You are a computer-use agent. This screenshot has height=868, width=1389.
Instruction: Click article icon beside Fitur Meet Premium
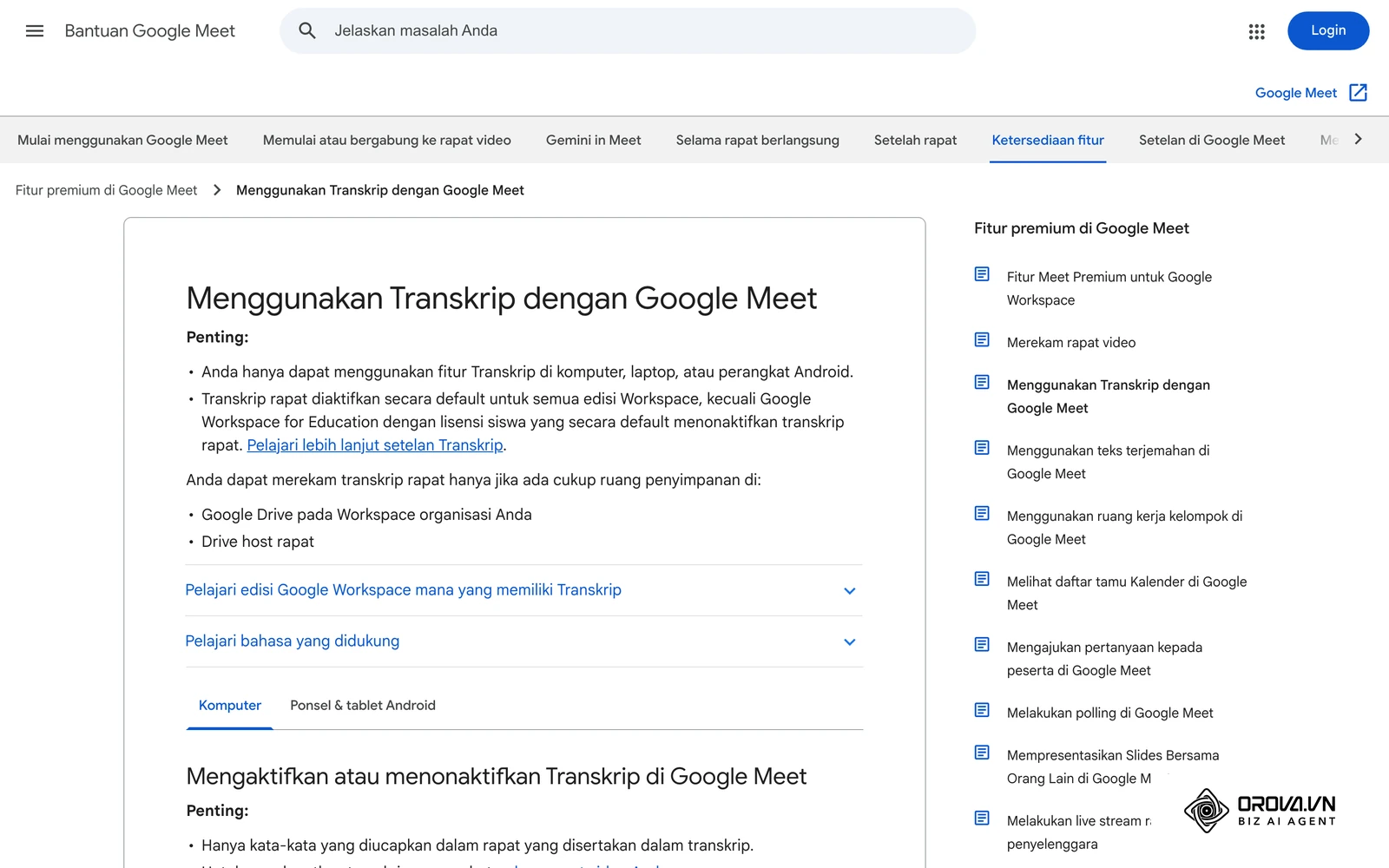coord(982,274)
